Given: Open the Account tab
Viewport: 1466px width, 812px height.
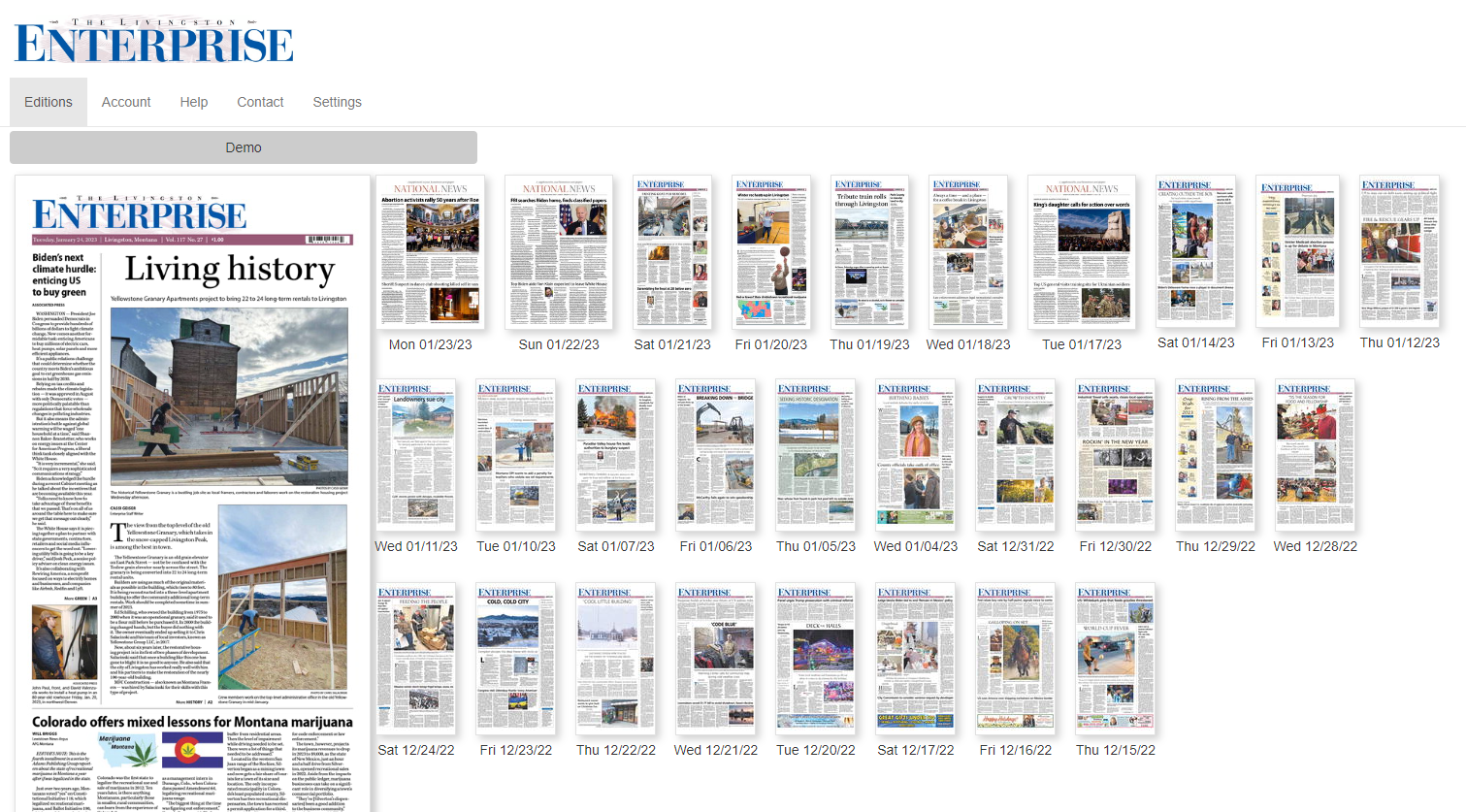Looking at the screenshot, I should coord(126,102).
